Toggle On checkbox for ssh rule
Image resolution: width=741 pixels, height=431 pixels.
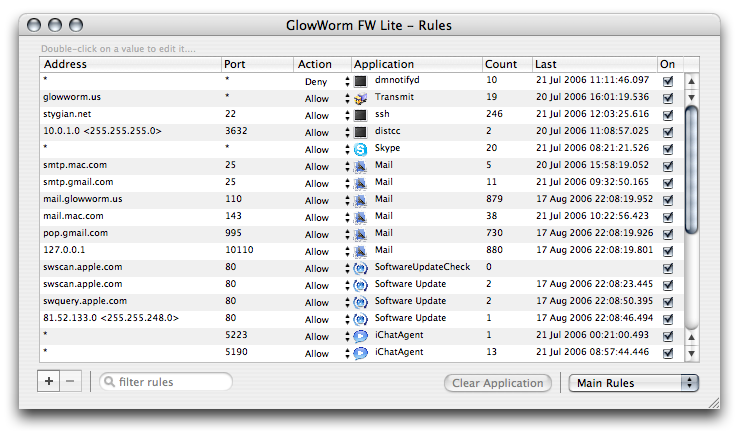point(668,115)
